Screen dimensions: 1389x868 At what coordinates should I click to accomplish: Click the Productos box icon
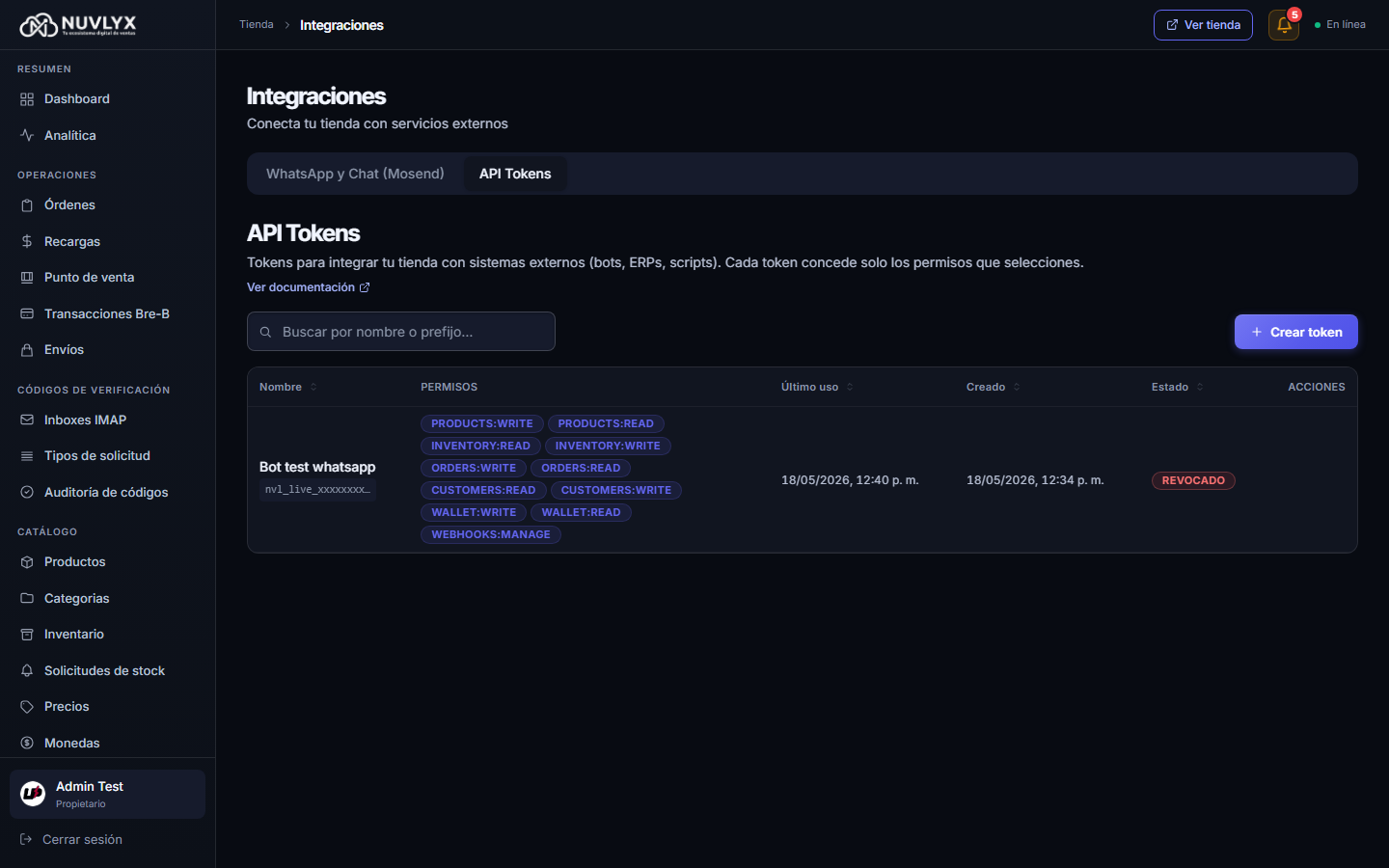click(27, 562)
